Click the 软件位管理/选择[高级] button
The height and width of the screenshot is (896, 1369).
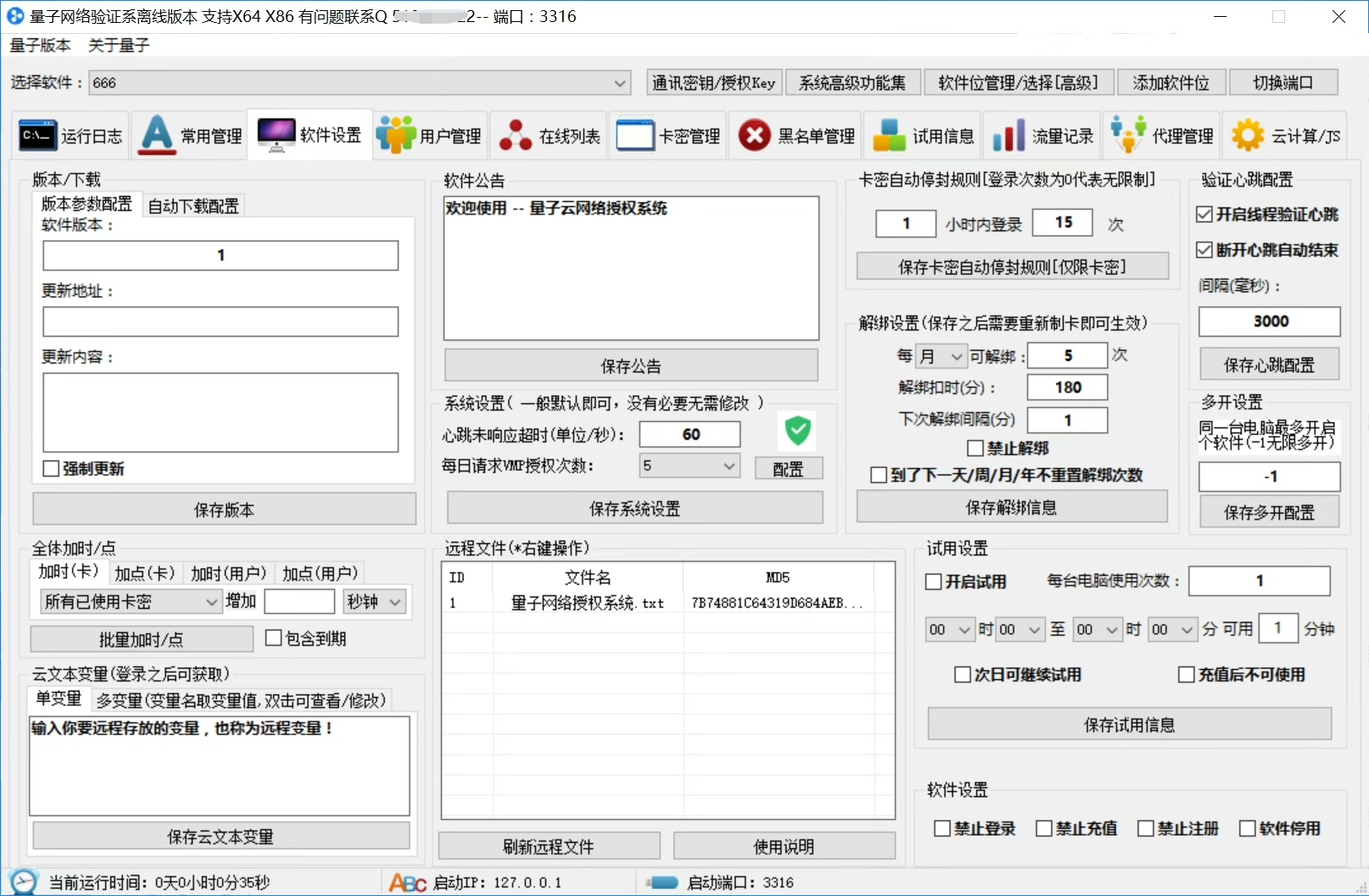click(1019, 83)
